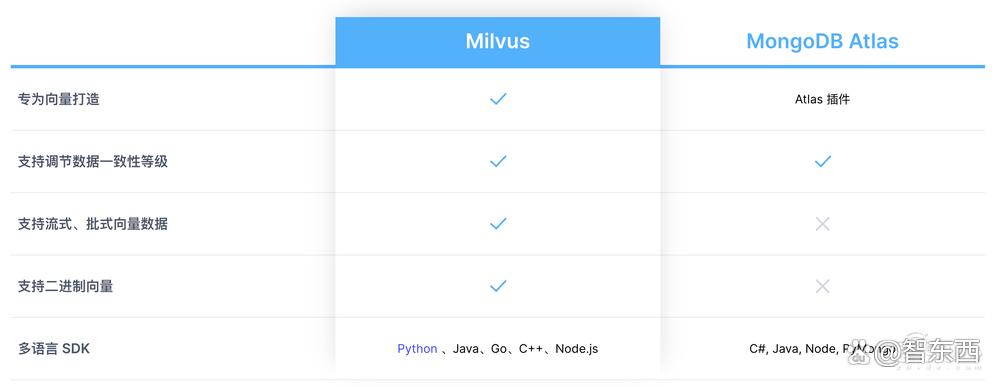The width and height of the screenshot is (1000, 387).
Task: Click Milvus checkmark for 支持流式、批式向量数据
Action: tap(498, 223)
